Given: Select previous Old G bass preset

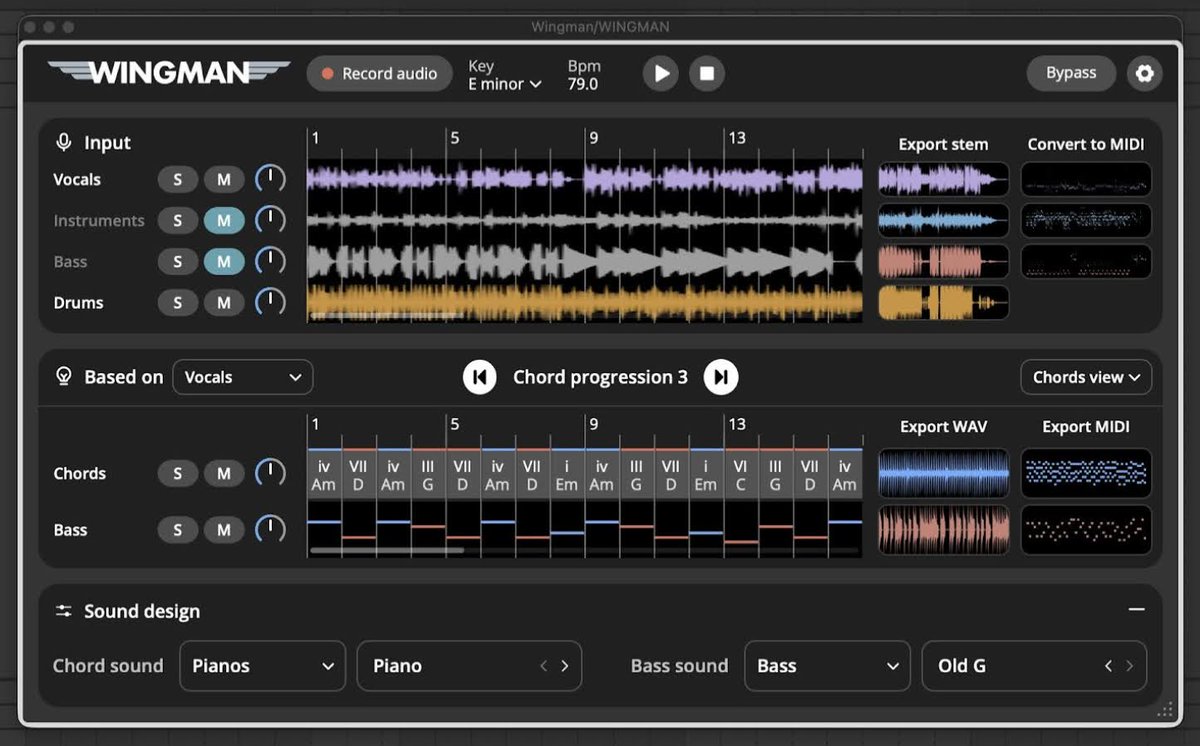Looking at the screenshot, I should click(x=1108, y=666).
